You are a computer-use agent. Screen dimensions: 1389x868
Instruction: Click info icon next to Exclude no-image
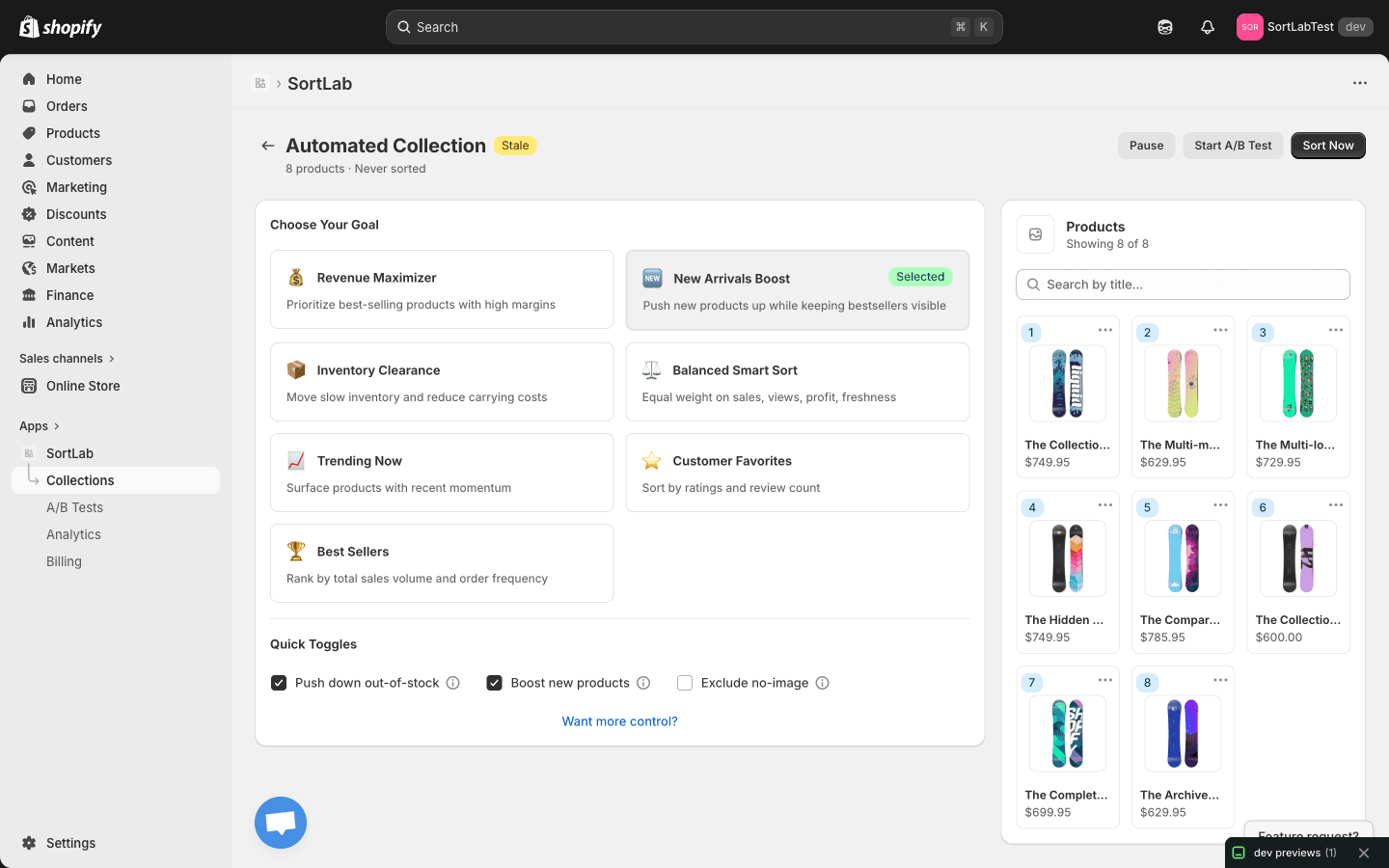pyautogui.click(x=823, y=683)
